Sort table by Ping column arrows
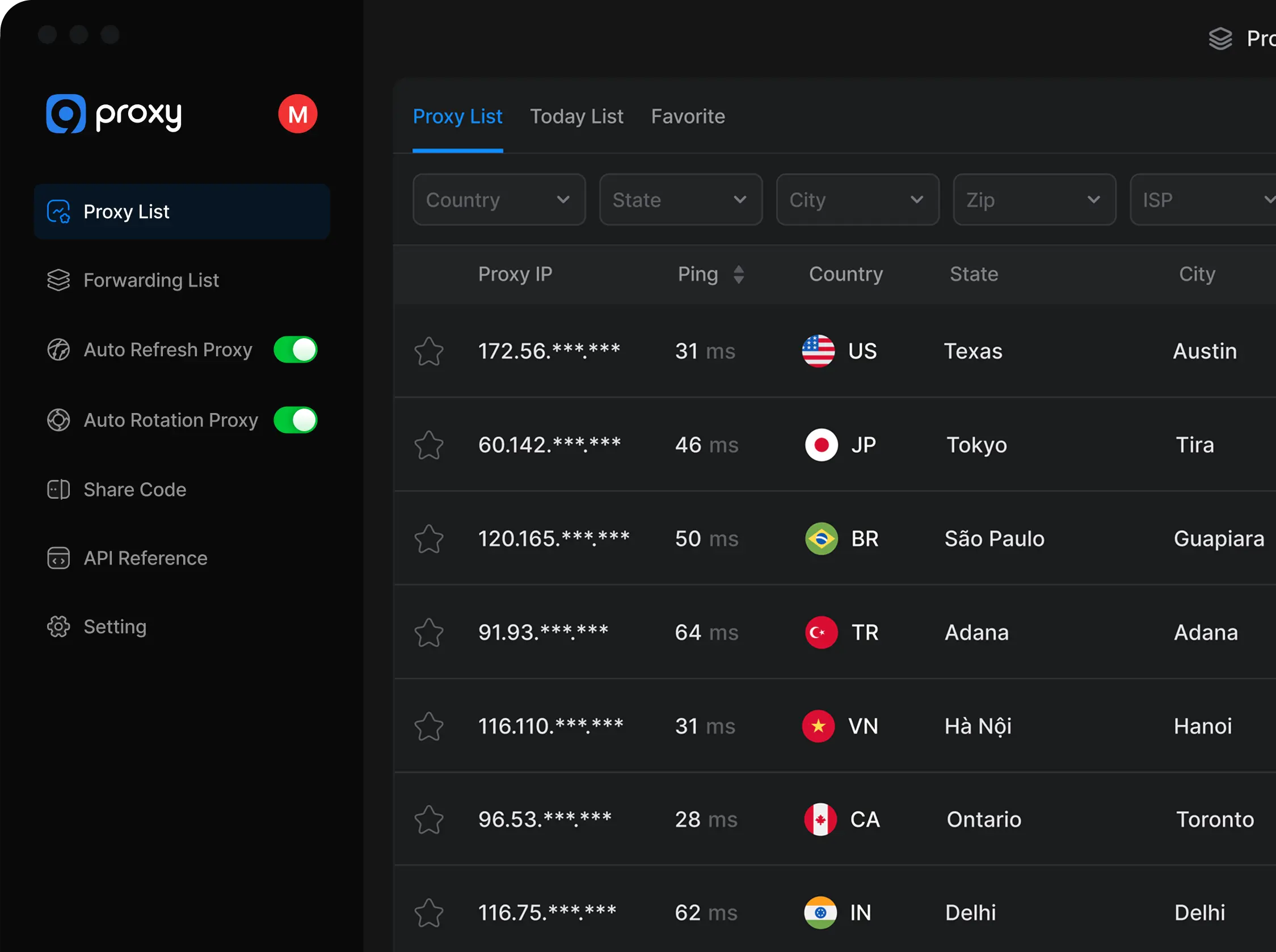 (x=738, y=274)
